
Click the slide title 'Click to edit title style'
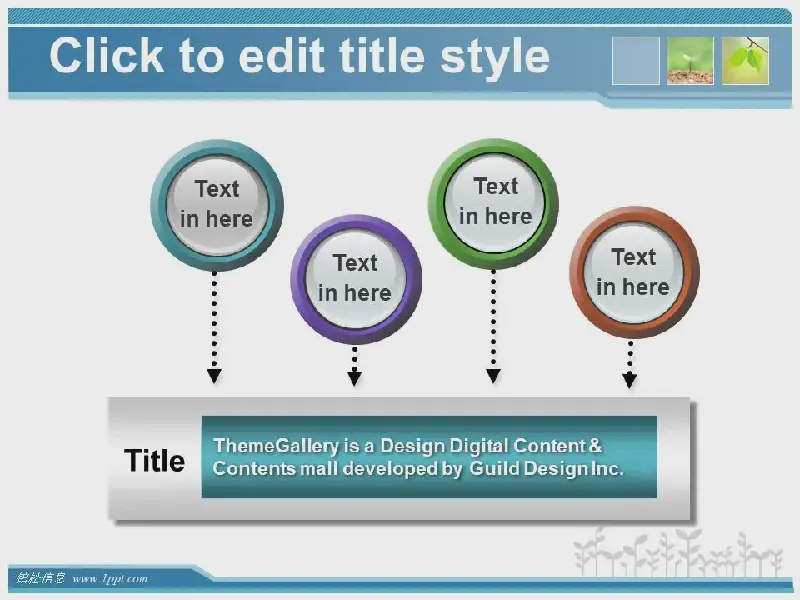299,56
